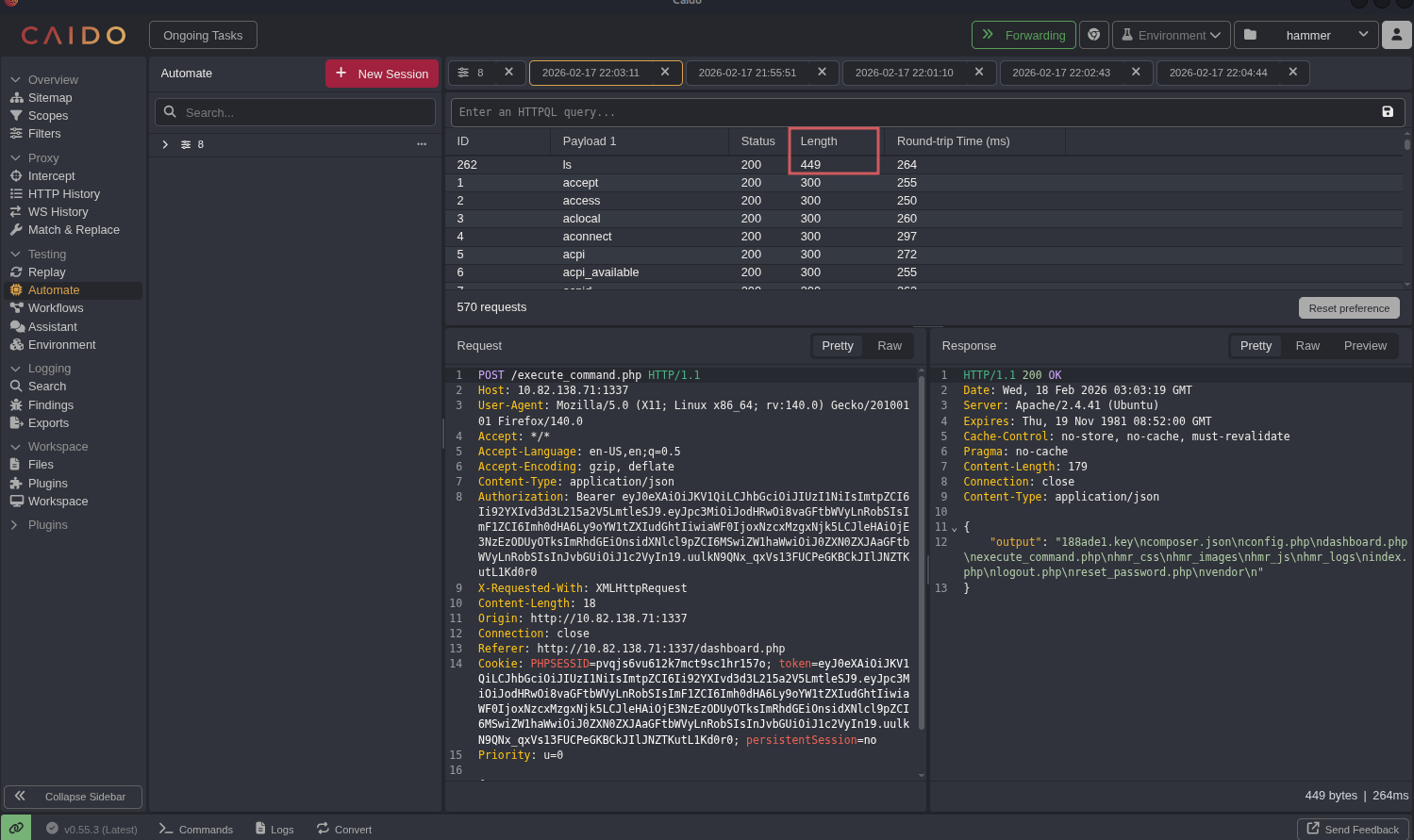Select the 2026-02-17 21:55:51 tab
Viewport: 1414px width, 840px height.
[x=747, y=73]
